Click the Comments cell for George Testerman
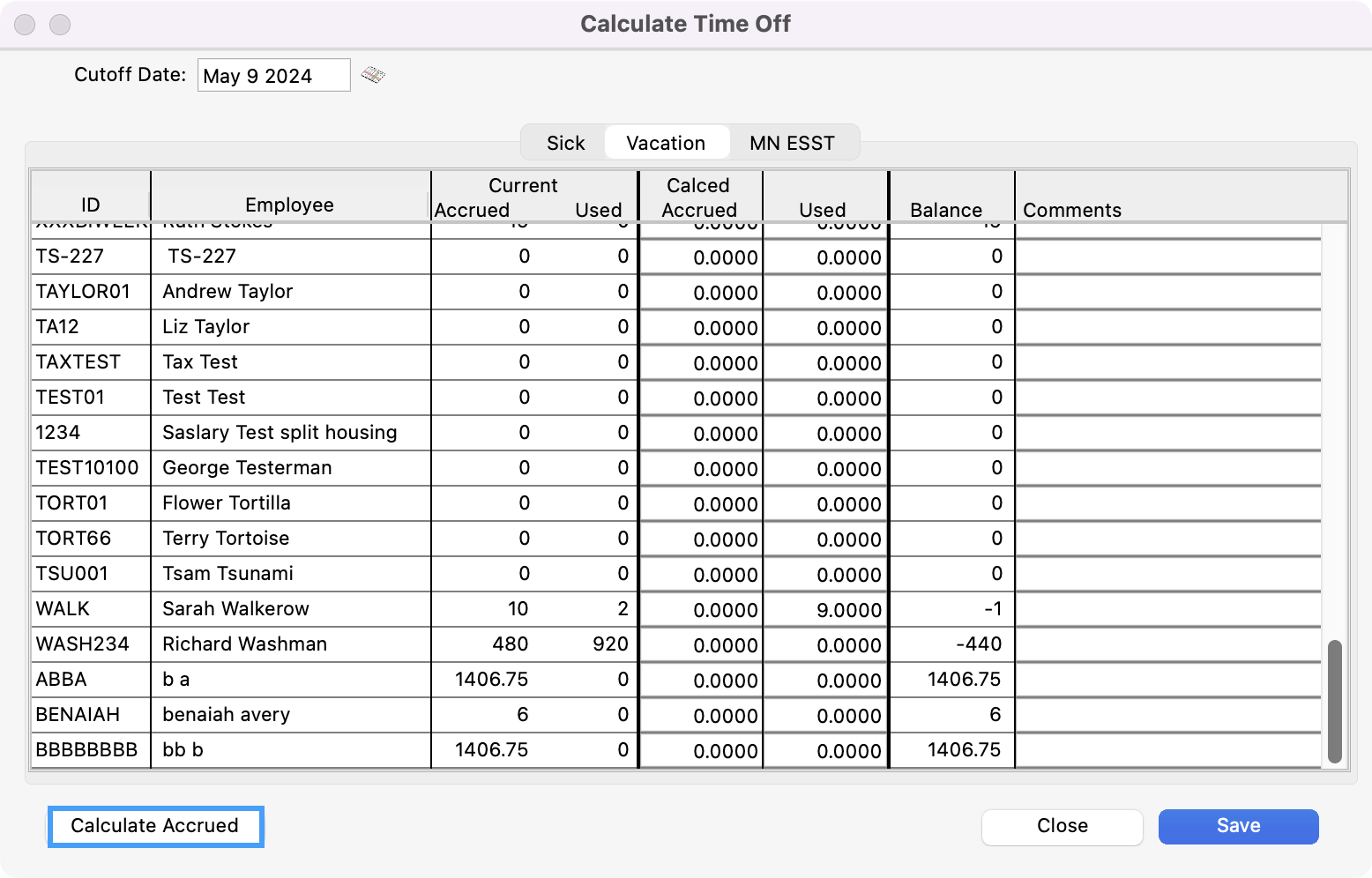Image resolution: width=1372 pixels, height=878 pixels. click(x=1167, y=468)
